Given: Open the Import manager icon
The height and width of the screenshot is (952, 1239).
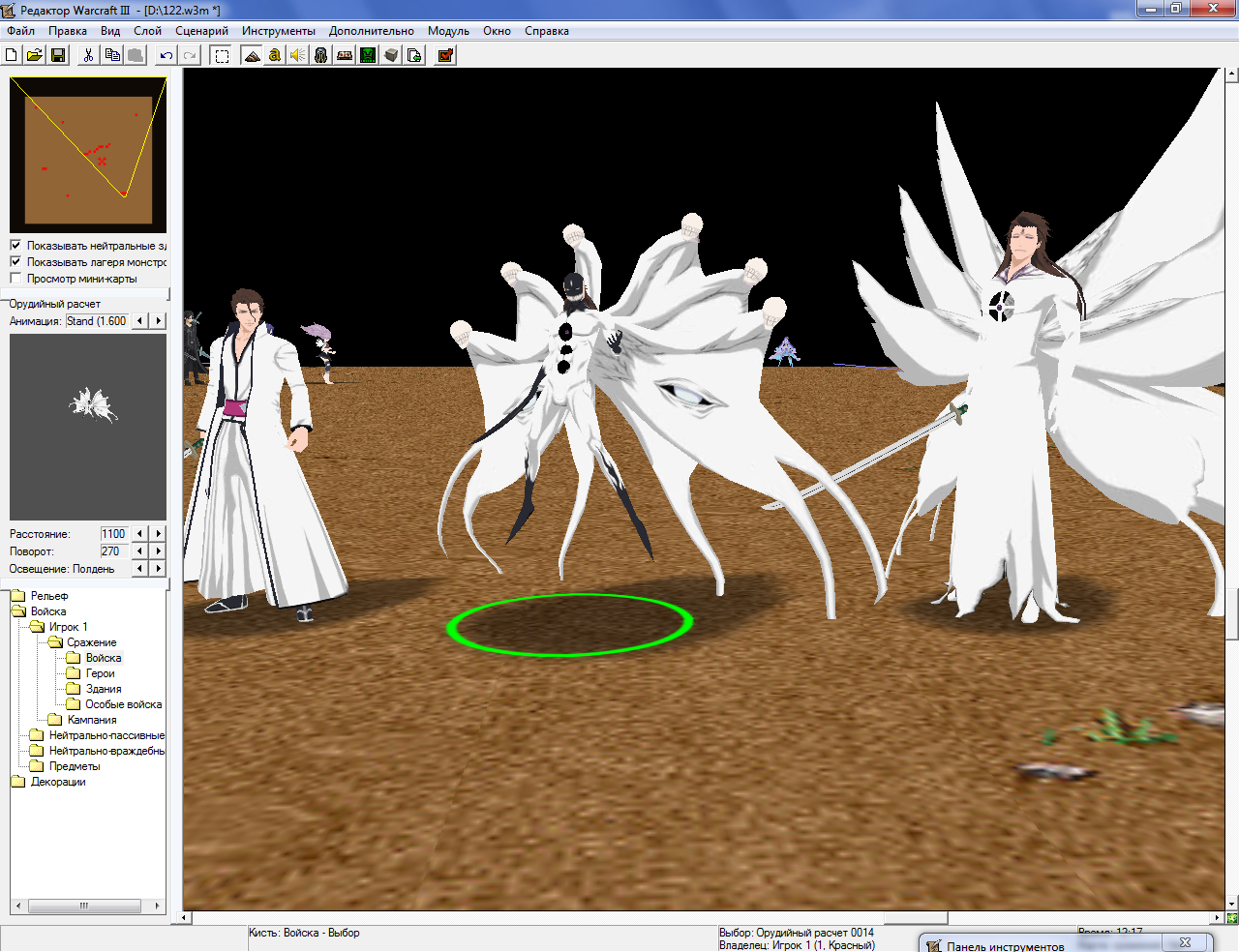Looking at the screenshot, I should [414, 55].
